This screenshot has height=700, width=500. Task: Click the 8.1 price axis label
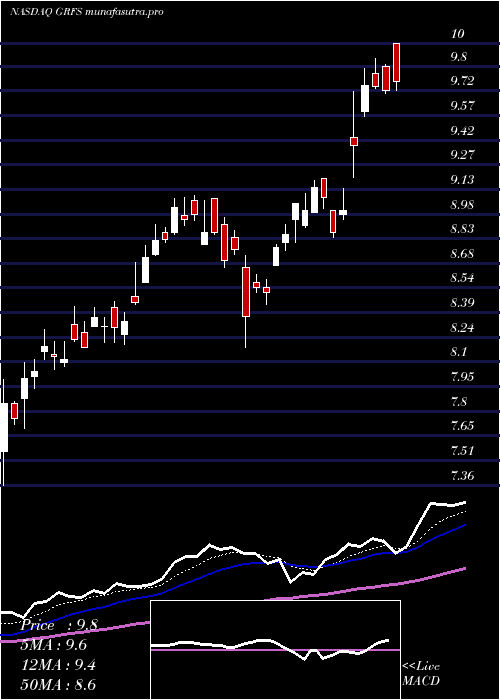pyautogui.click(x=459, y=352)
